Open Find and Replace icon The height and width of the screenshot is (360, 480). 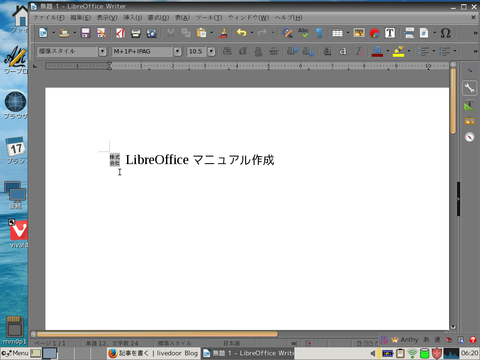(x=288, y=33)
